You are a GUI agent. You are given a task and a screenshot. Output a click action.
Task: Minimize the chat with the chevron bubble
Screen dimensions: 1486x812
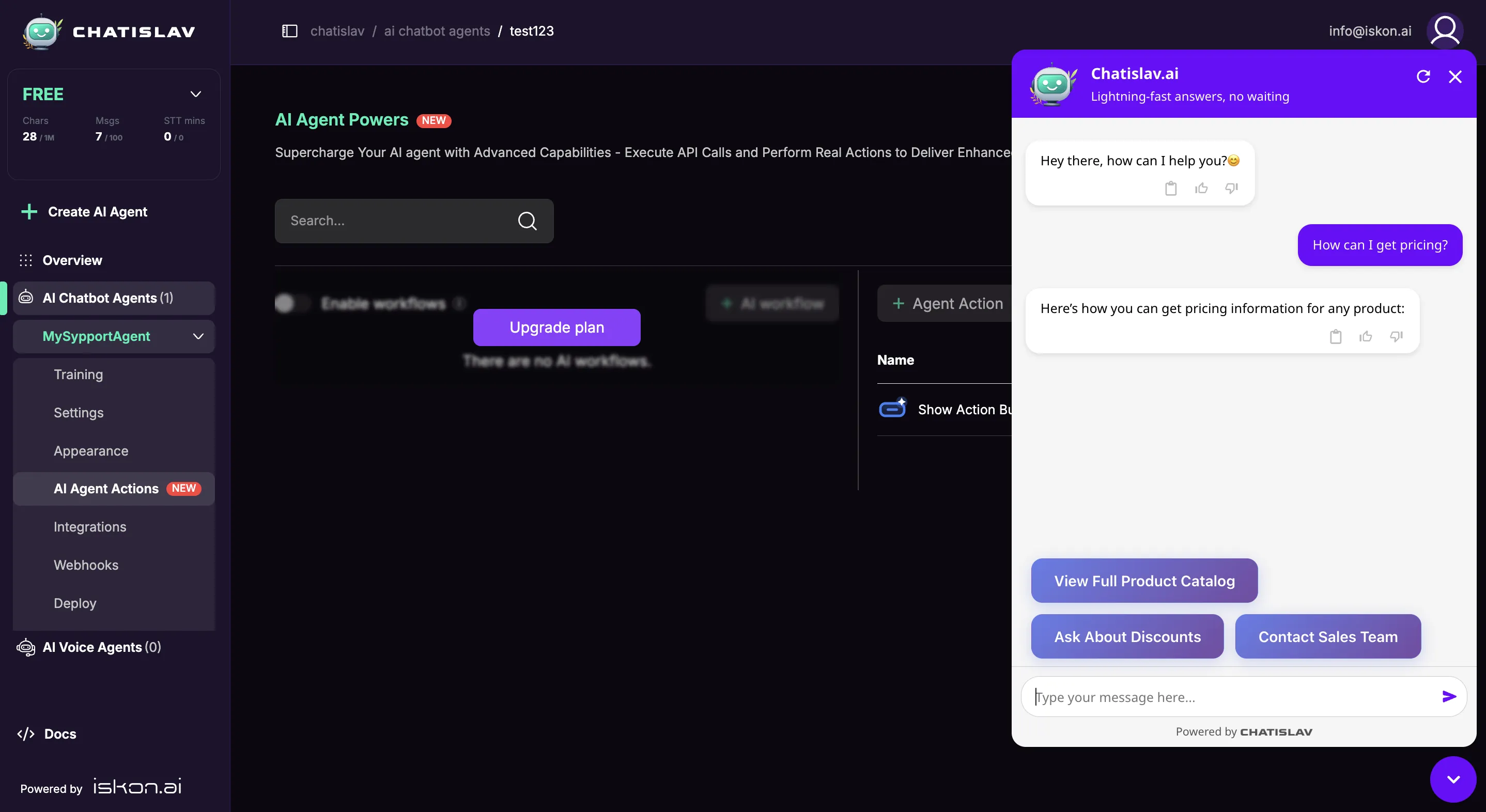click(x=1452, y=778)
